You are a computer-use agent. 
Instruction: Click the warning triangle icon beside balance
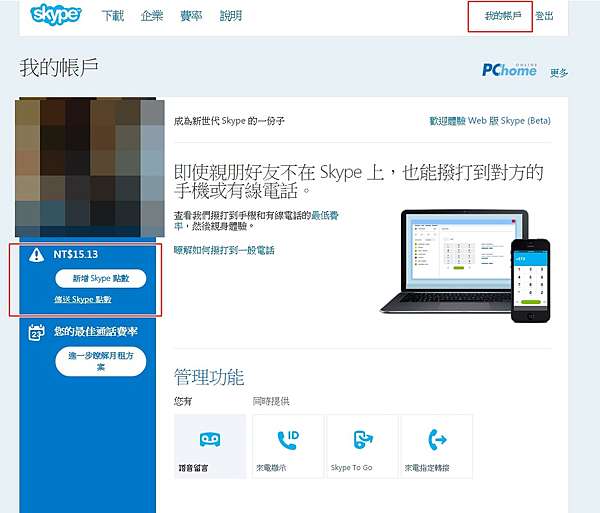pos(36,255)
